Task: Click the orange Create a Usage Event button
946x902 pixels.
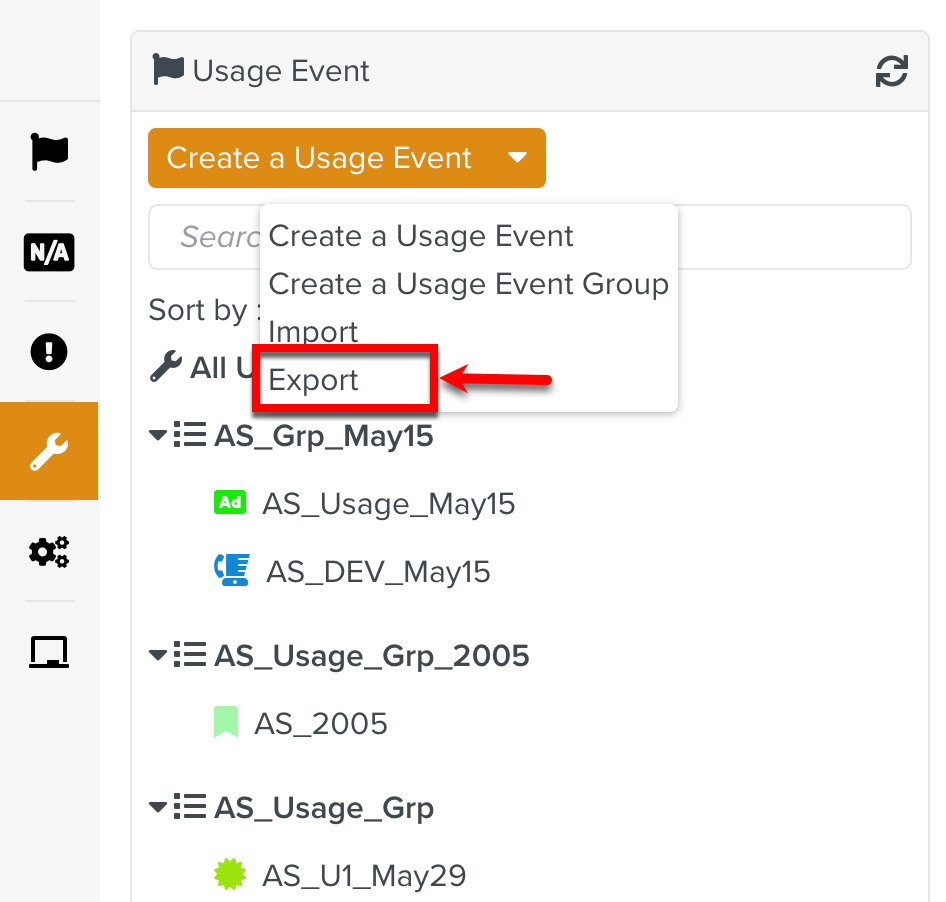Action: [x=319, y=158]
